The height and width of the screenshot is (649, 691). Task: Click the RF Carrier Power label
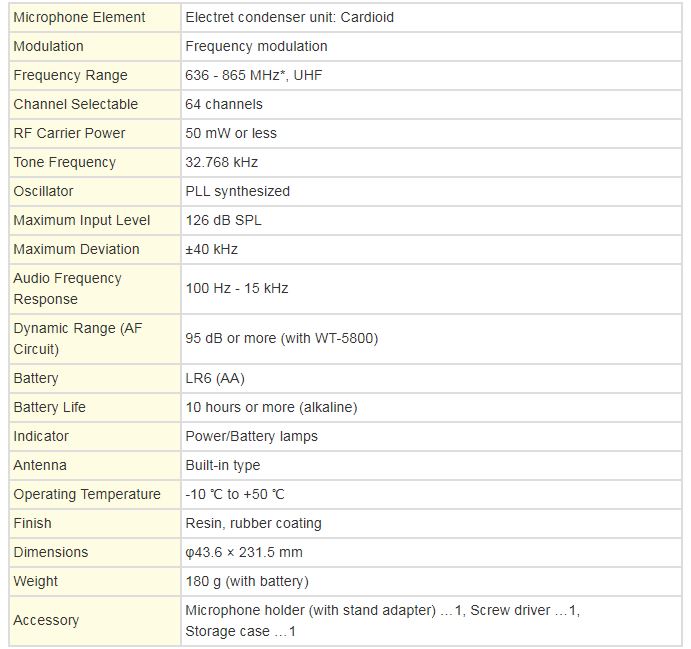(x=69, y=133)
